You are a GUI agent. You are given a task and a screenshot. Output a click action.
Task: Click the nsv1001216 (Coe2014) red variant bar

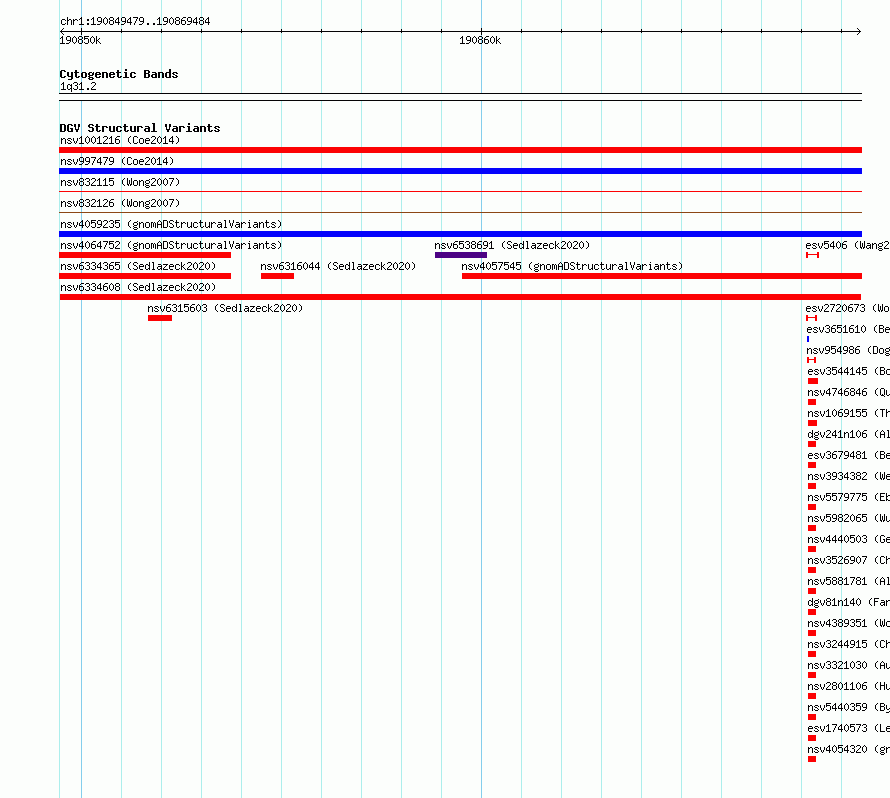click(460, 150)
